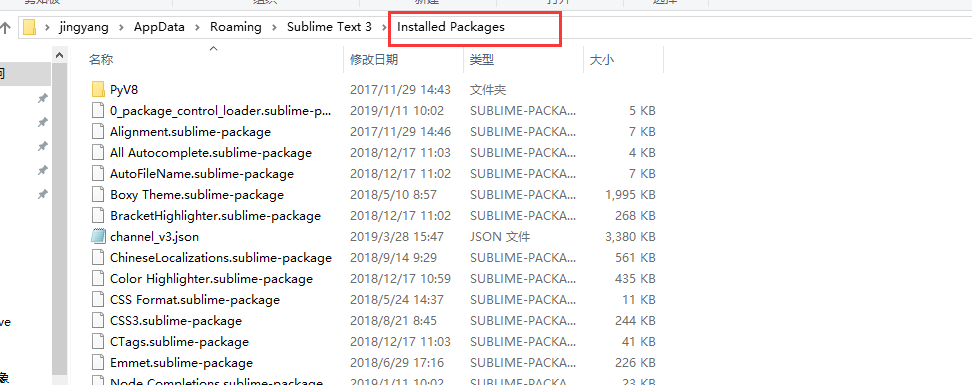Select CSS Format.sublime-package file name
Viewport: 972px width, 385px height.
coord(195,299)
